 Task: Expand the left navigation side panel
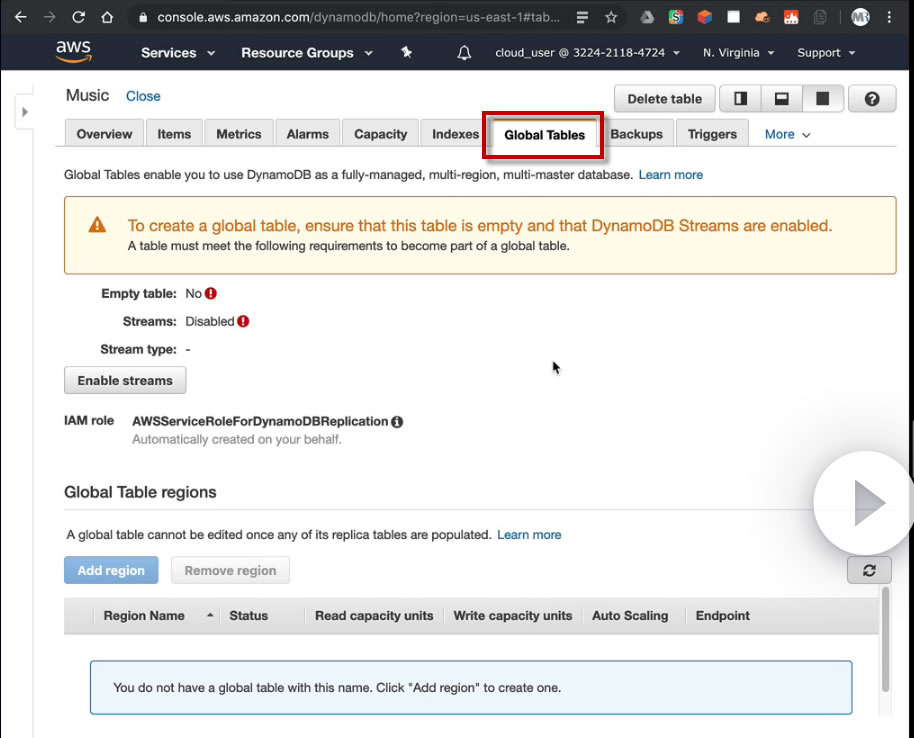tap(25, 112)
